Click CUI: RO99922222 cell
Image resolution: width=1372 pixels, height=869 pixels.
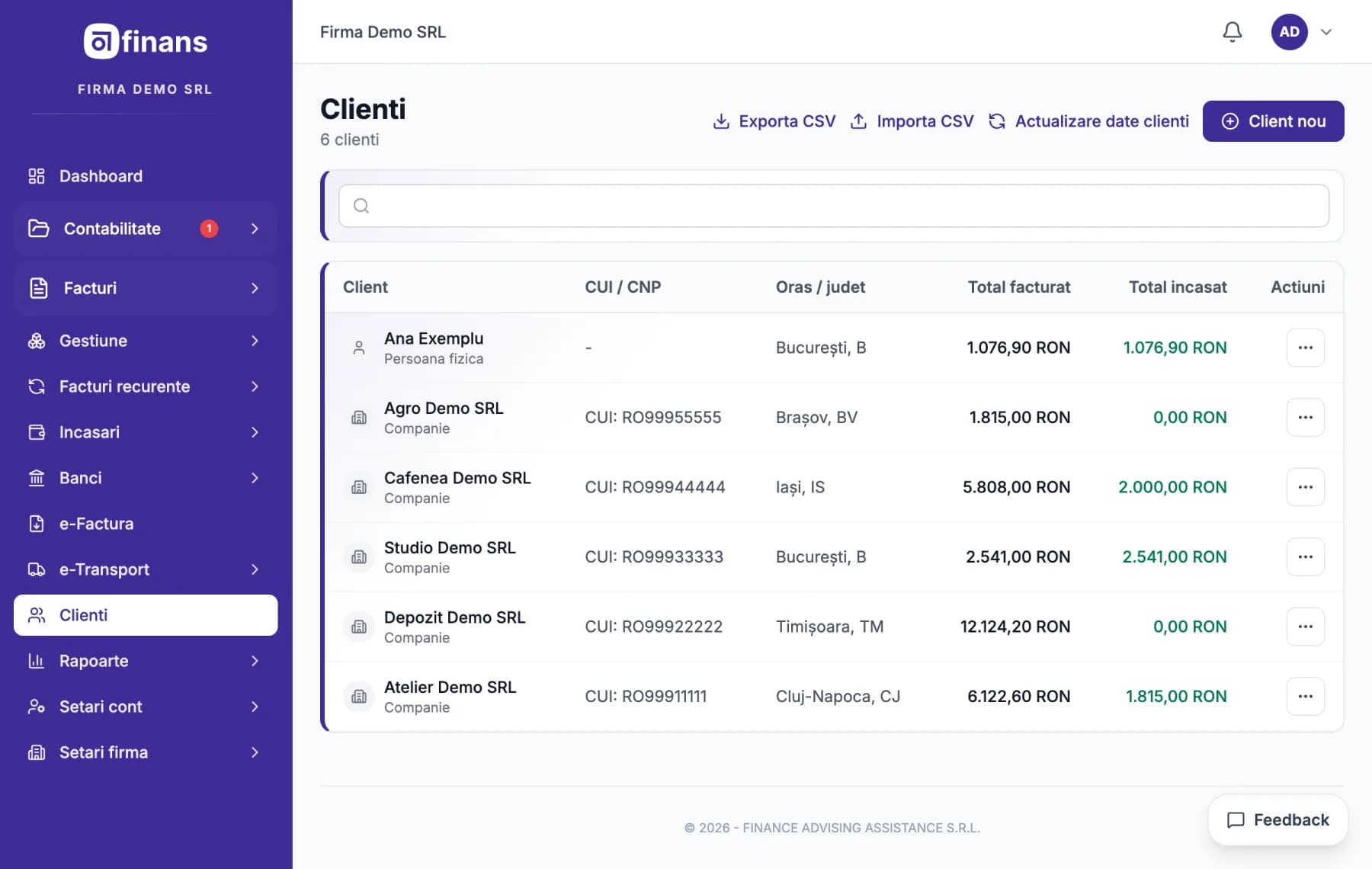[x=653, y=627]
